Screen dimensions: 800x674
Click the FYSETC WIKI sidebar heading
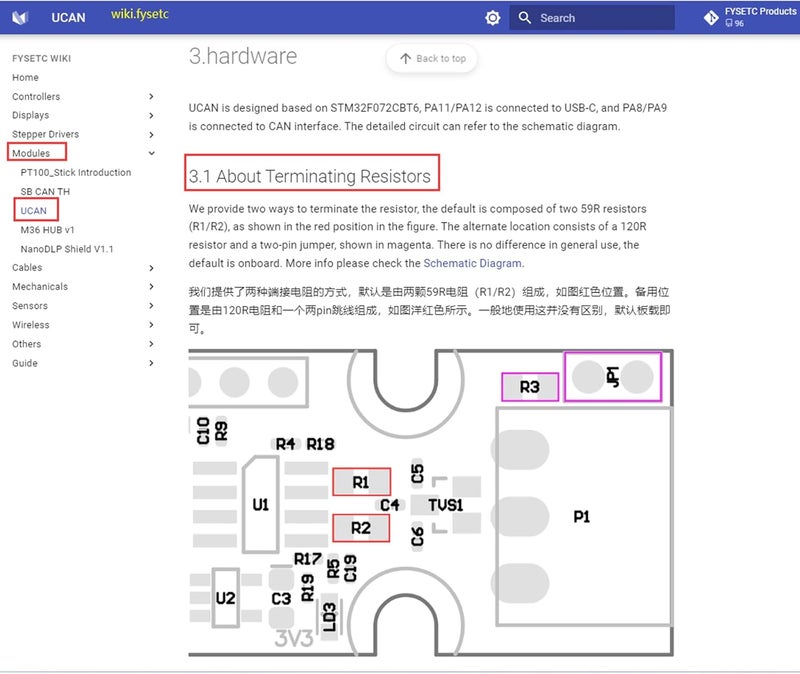42,58
